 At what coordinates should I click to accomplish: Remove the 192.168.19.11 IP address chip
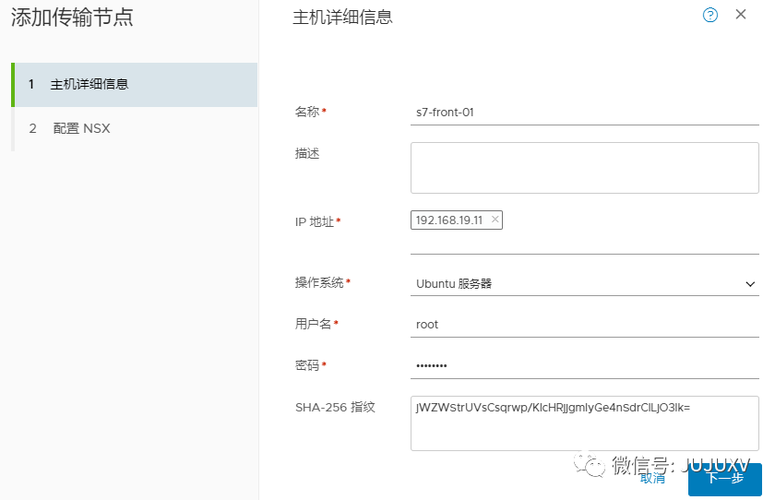click(495, 219)
